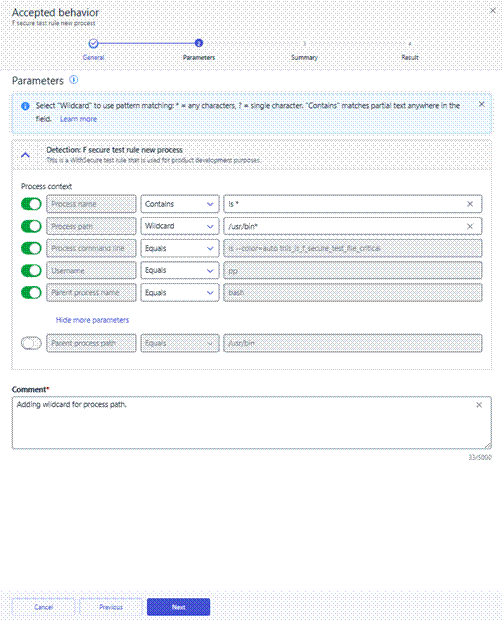Toggle off Process command line parameter
502x620 pixels.
point(31,248)
